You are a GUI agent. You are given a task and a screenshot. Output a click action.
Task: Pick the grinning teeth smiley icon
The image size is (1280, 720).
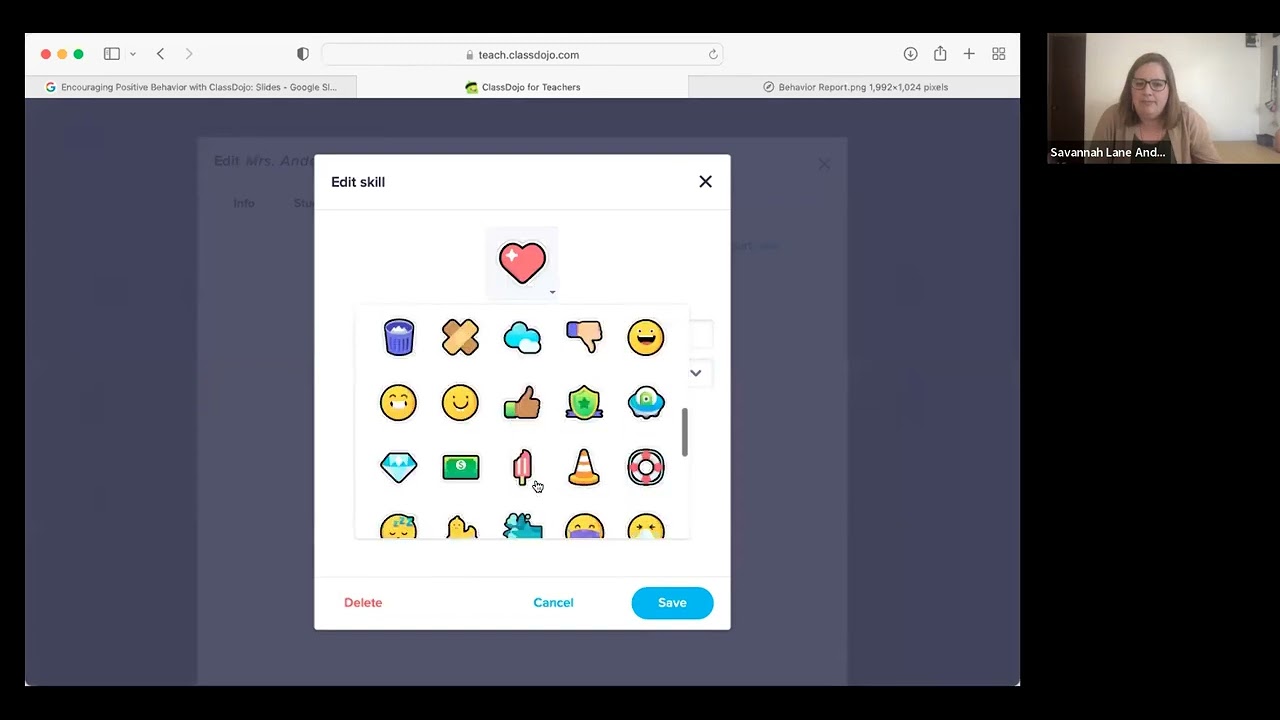tap(398, 403)
